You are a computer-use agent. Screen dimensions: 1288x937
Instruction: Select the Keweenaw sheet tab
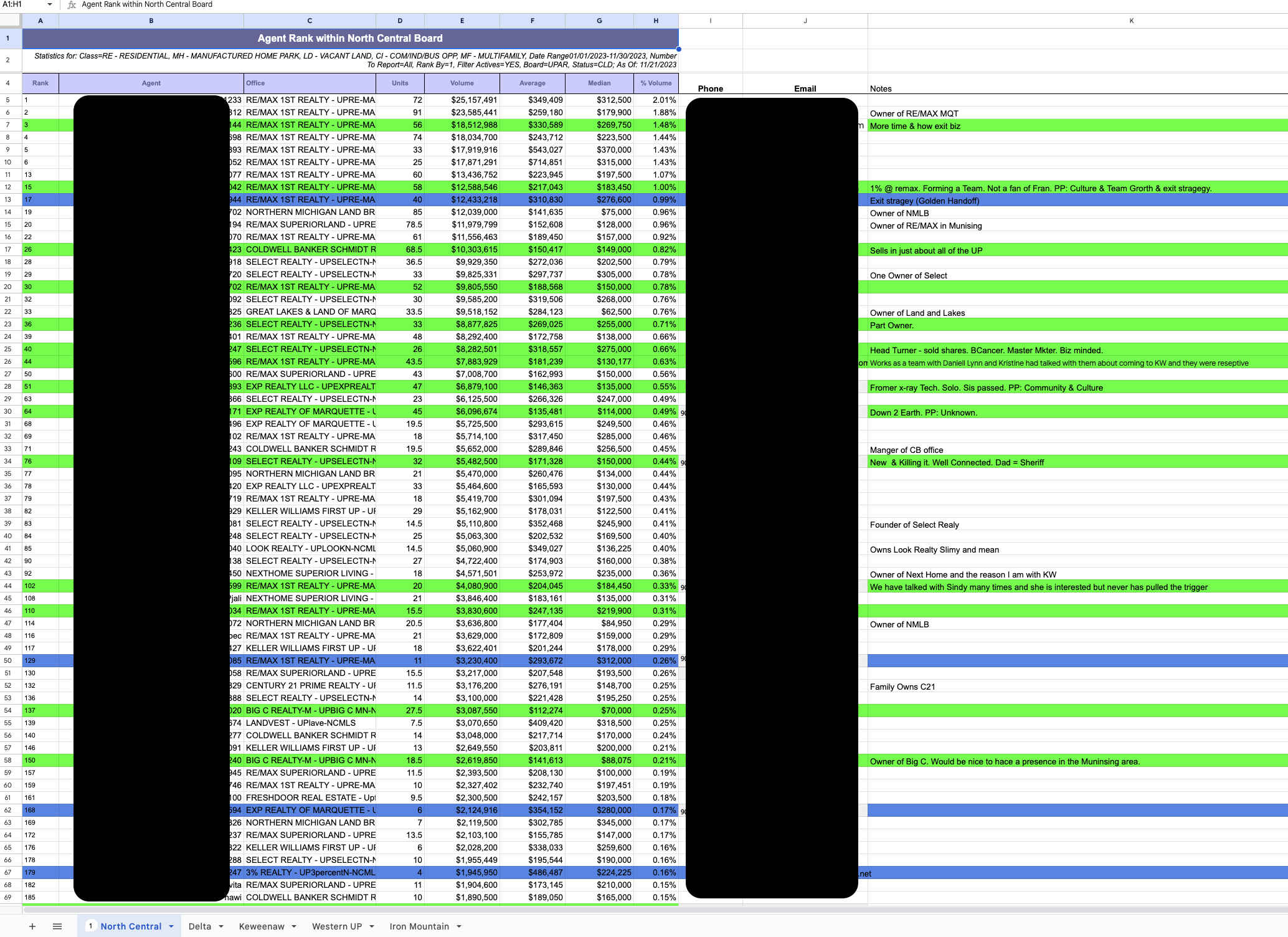tap(261, 926)
